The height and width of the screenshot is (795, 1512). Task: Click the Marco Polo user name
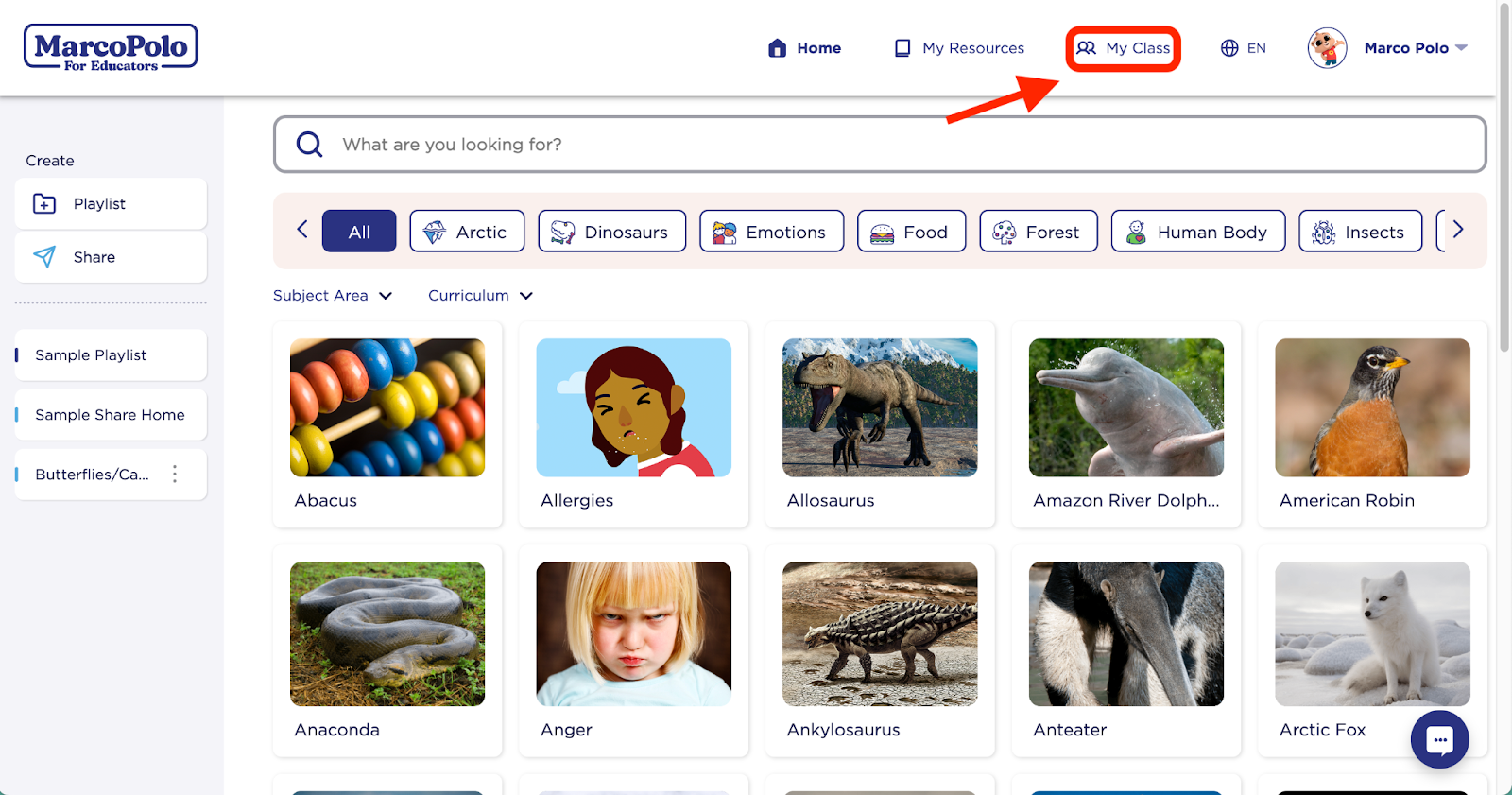point(1406,48)
